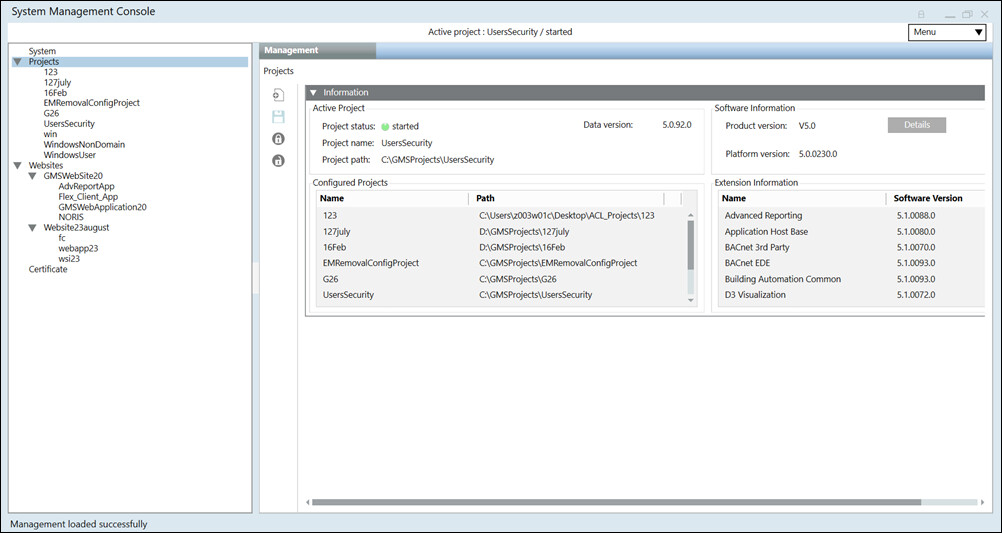Viewport: 1002px width, 533px height.
Task: Click the Configured Projects scroll-up arrow
Action: (x=689, y=215)
